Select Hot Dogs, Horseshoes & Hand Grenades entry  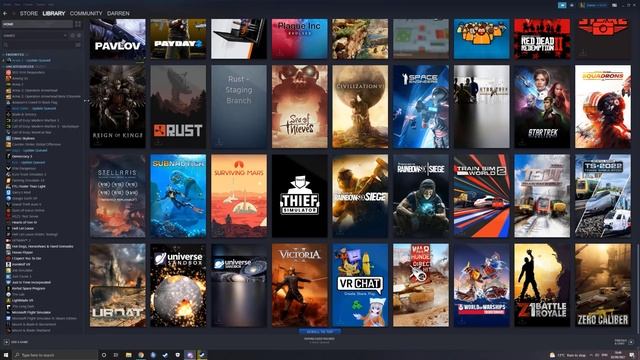point(43,247)
